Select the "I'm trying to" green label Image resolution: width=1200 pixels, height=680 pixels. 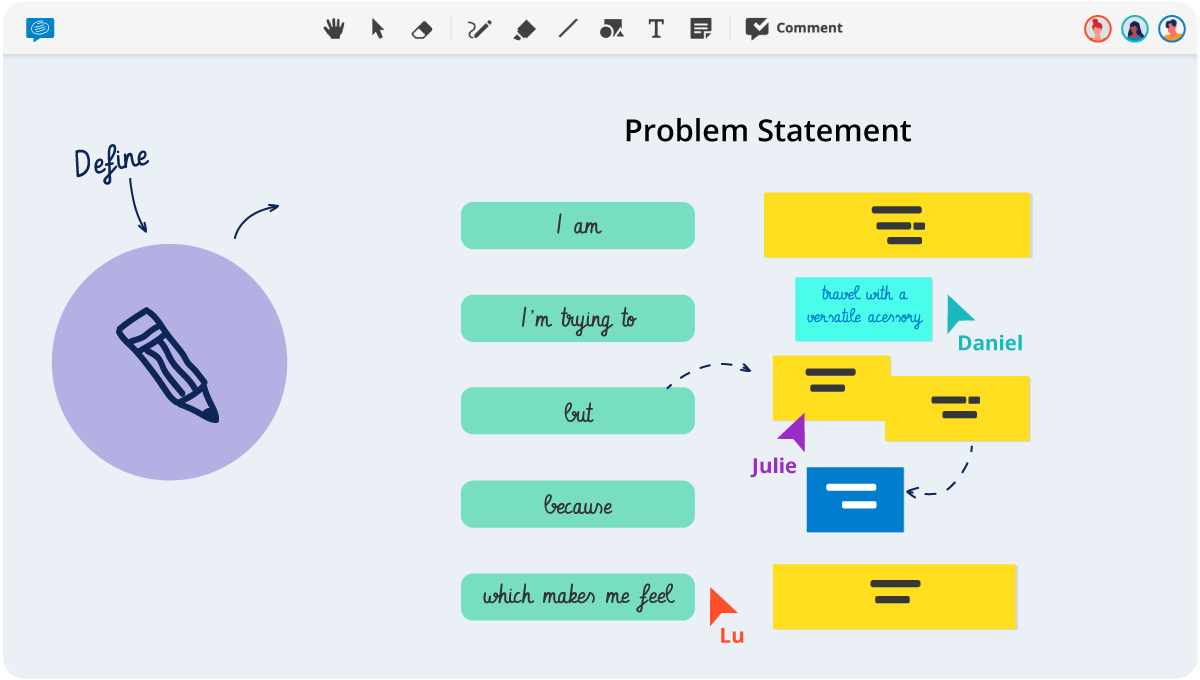pos(578,318)
